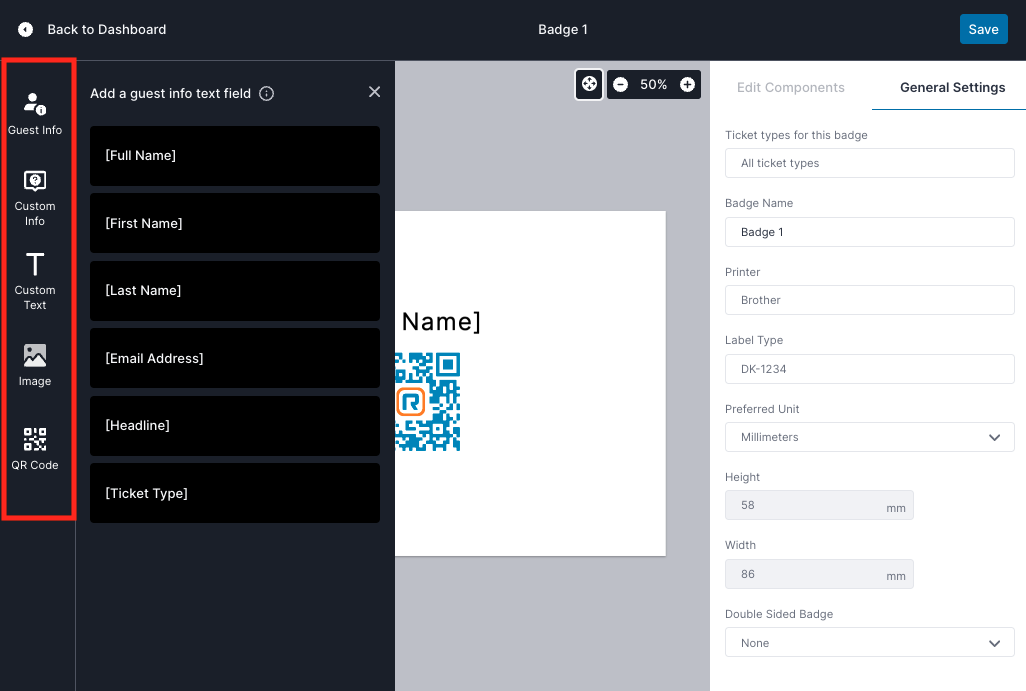The width and height of the screenshot is (1026, 691).
Task: Click the Badge Name input field
Action: pos(870,232)
